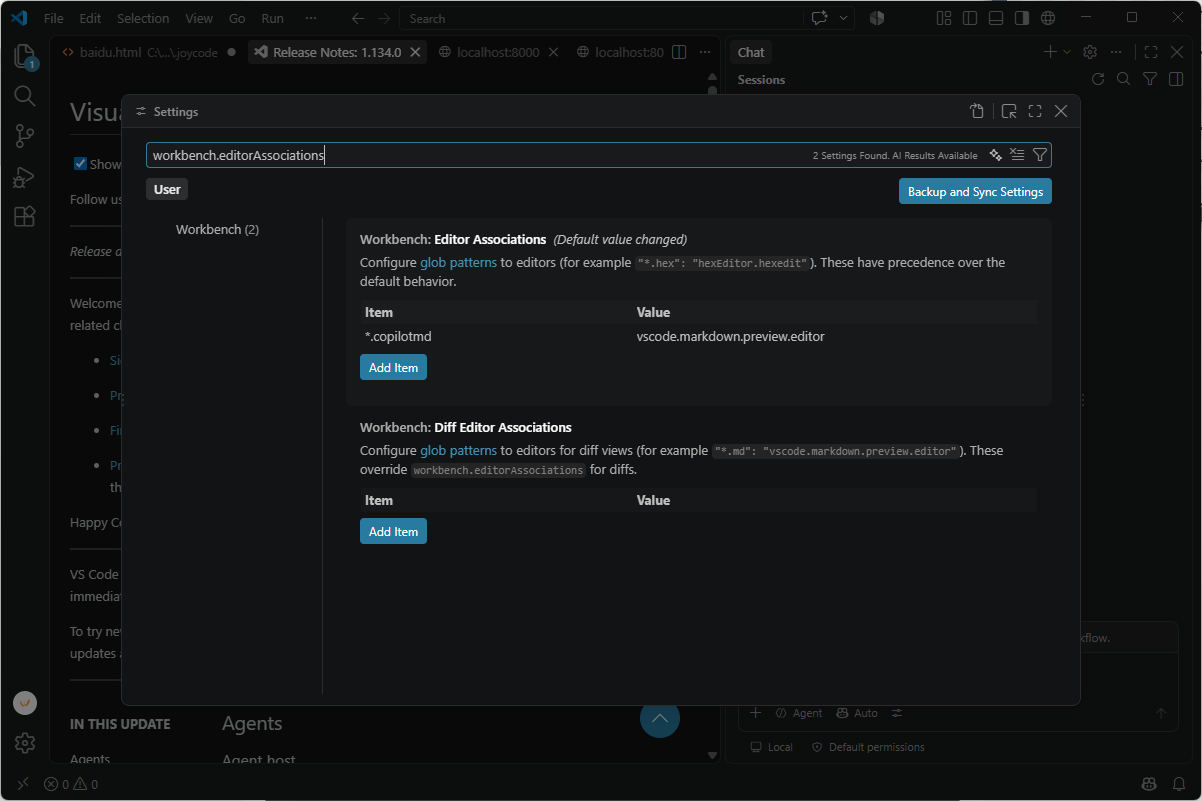The image size is (1202, 801).
Task: Expand the New Chat dropdown chevron
Action: [x=1066, y=52]
